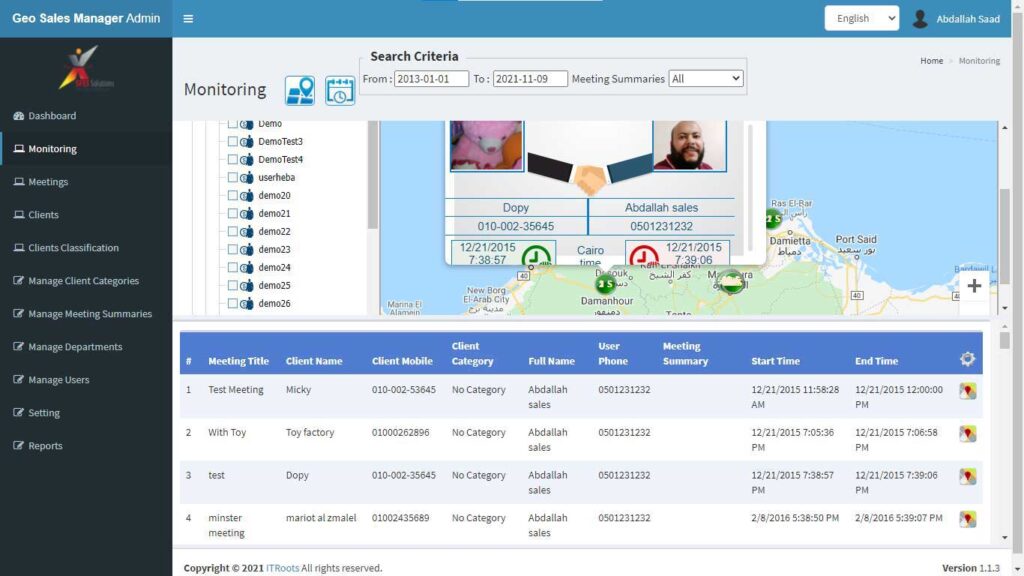Go to Reports in the sidebar
The width and height of the screenshot is (1024, 576).
(45, 446)
